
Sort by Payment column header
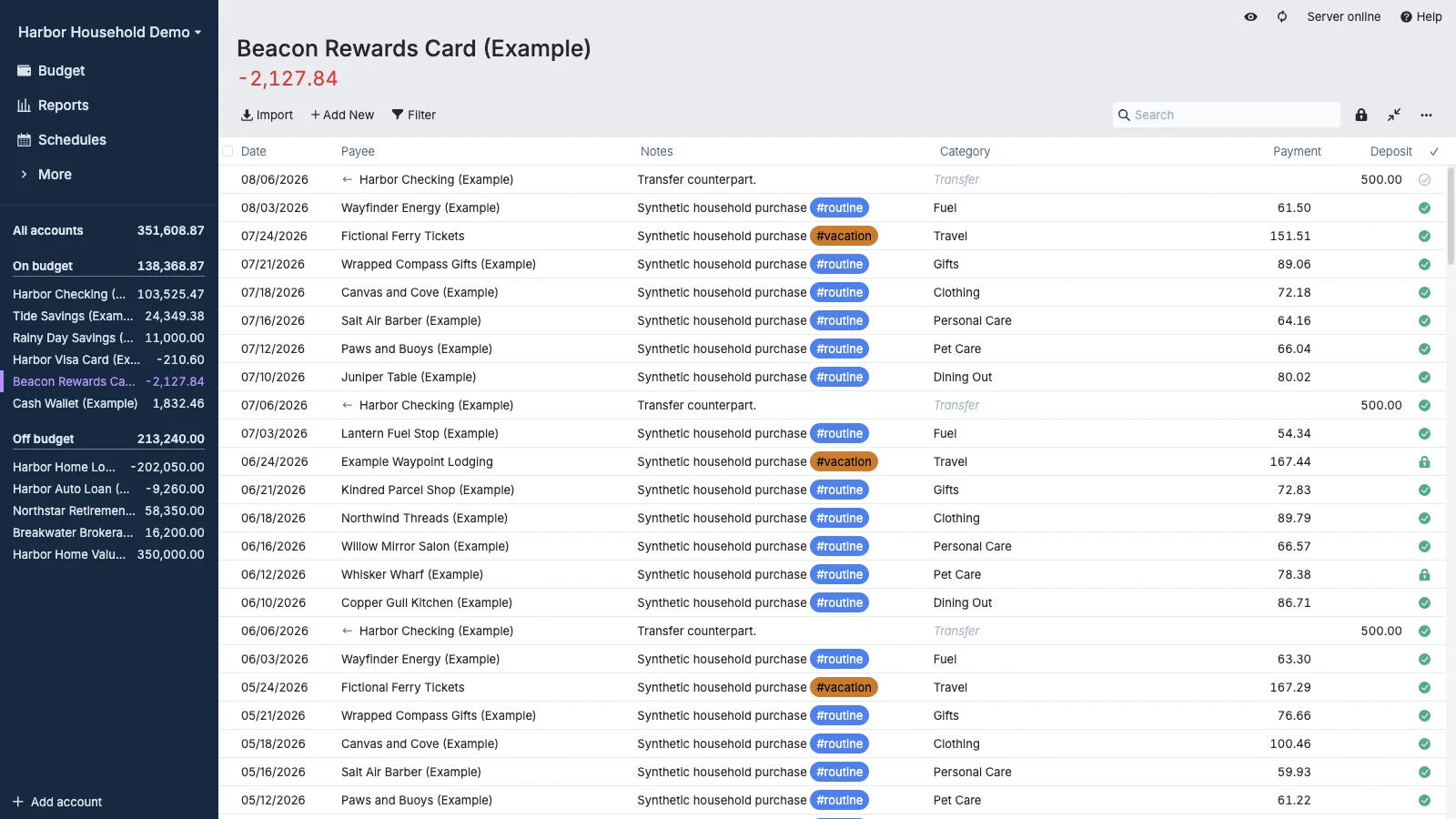pos(1297,151)
